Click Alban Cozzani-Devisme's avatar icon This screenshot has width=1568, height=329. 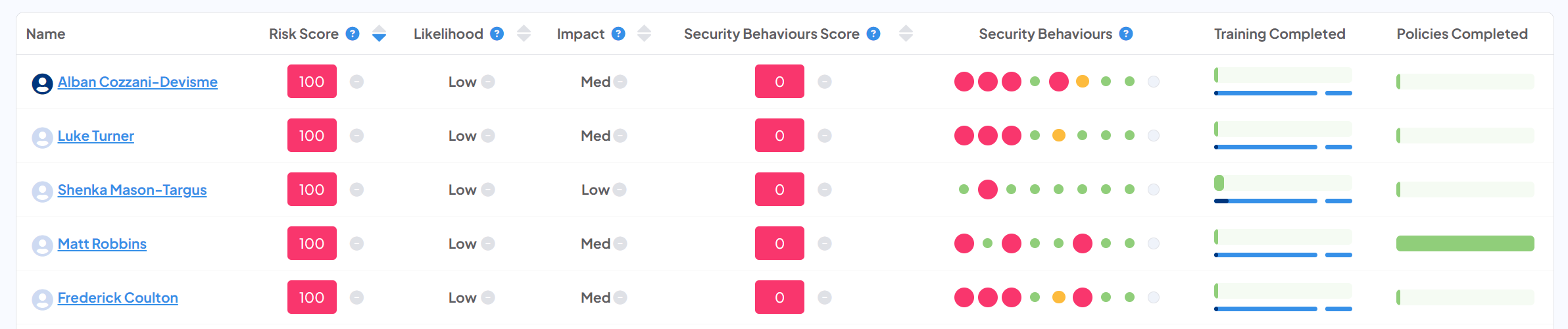coord(42,84)
